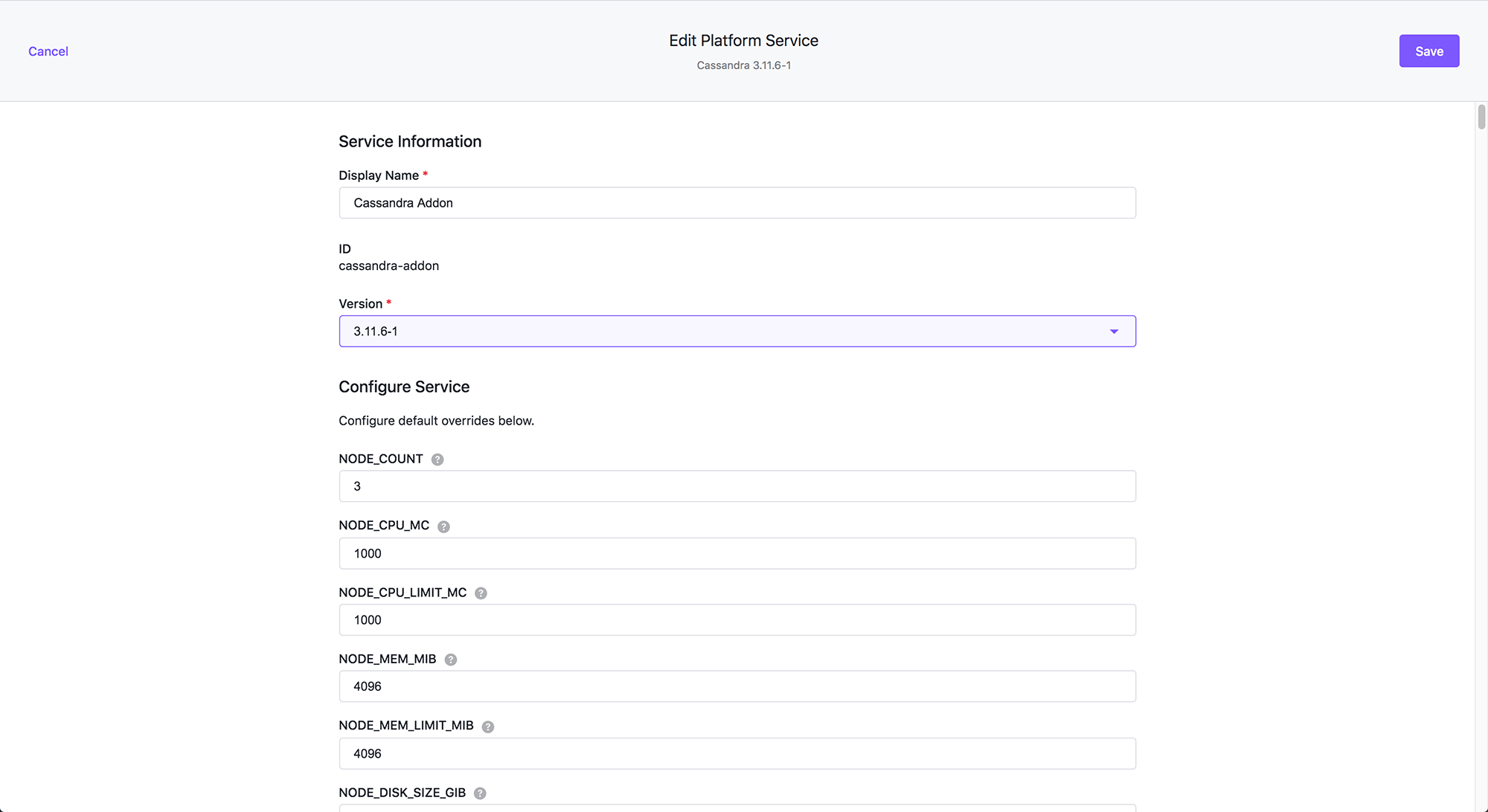Click the NODE_MEM_LIMIT_MIB input field
Viewport: 1488px width, 812px height.
(x=737, y=753)
